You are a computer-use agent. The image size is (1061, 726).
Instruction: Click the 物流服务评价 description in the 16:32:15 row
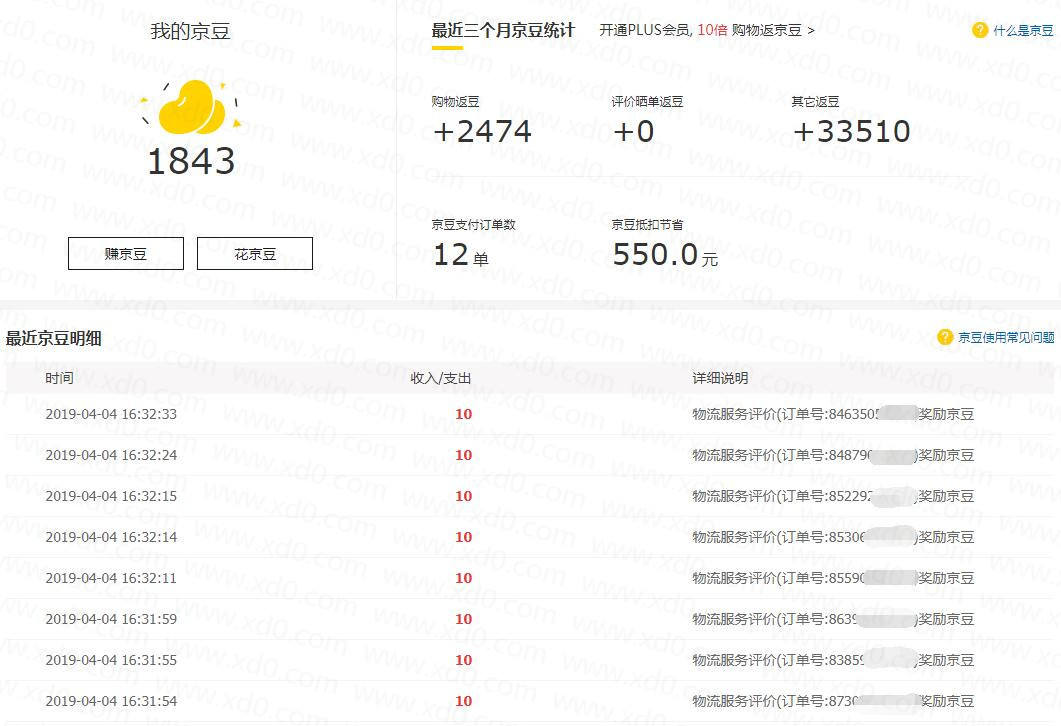point(833,496)
